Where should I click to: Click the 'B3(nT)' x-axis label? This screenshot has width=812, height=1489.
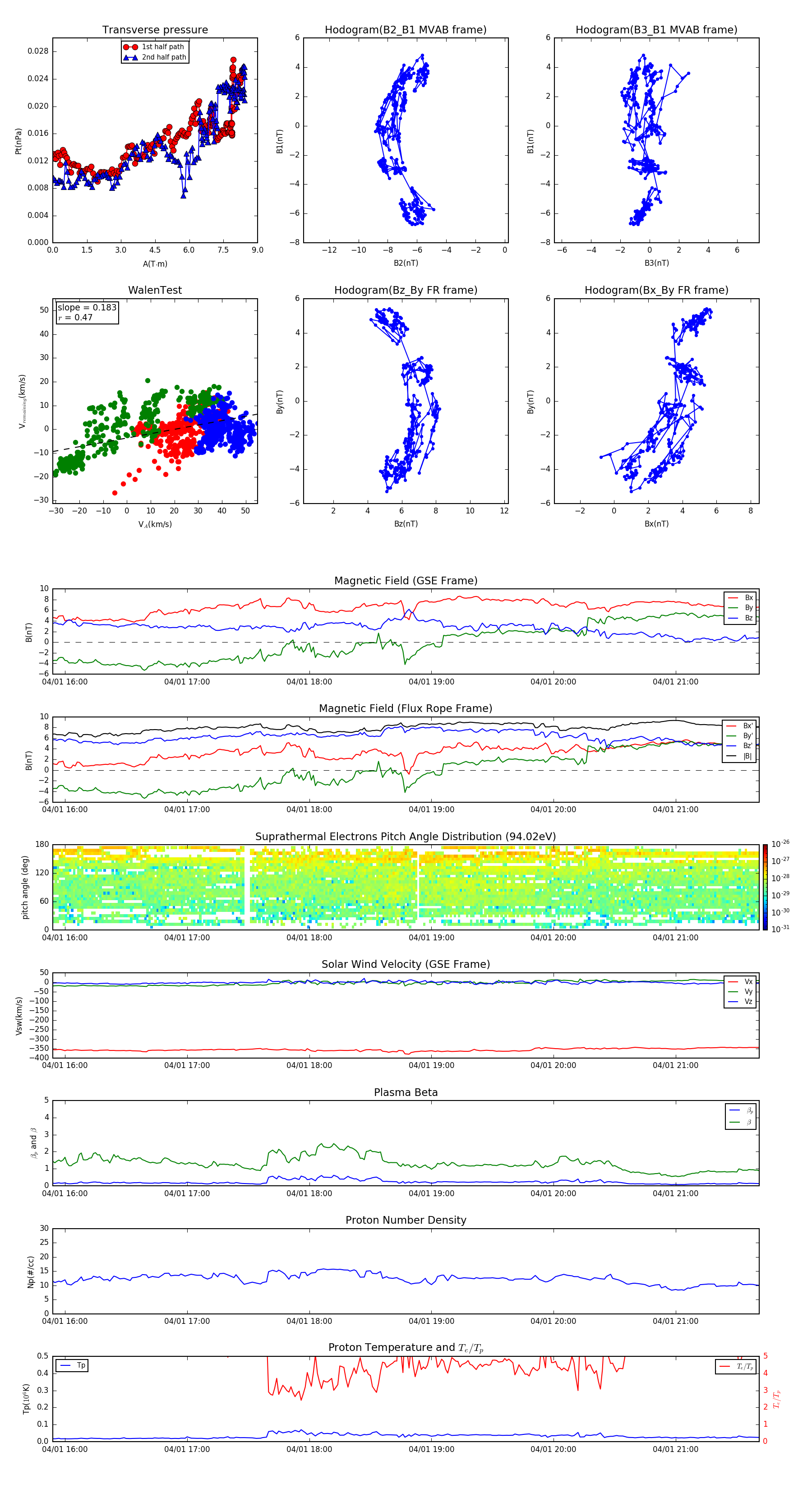[656, 263]
